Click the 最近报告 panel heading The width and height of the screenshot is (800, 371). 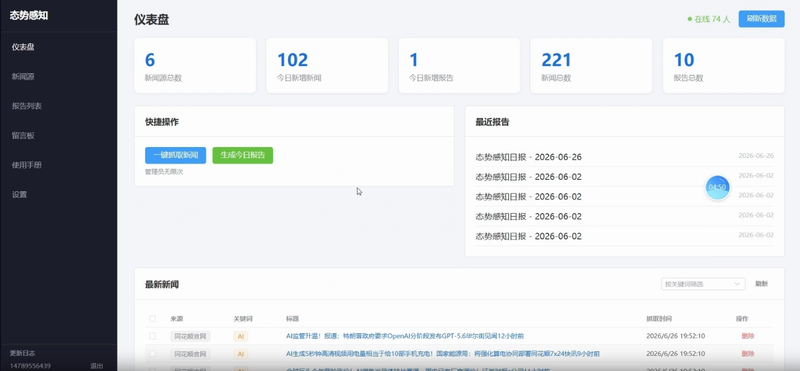492,122
